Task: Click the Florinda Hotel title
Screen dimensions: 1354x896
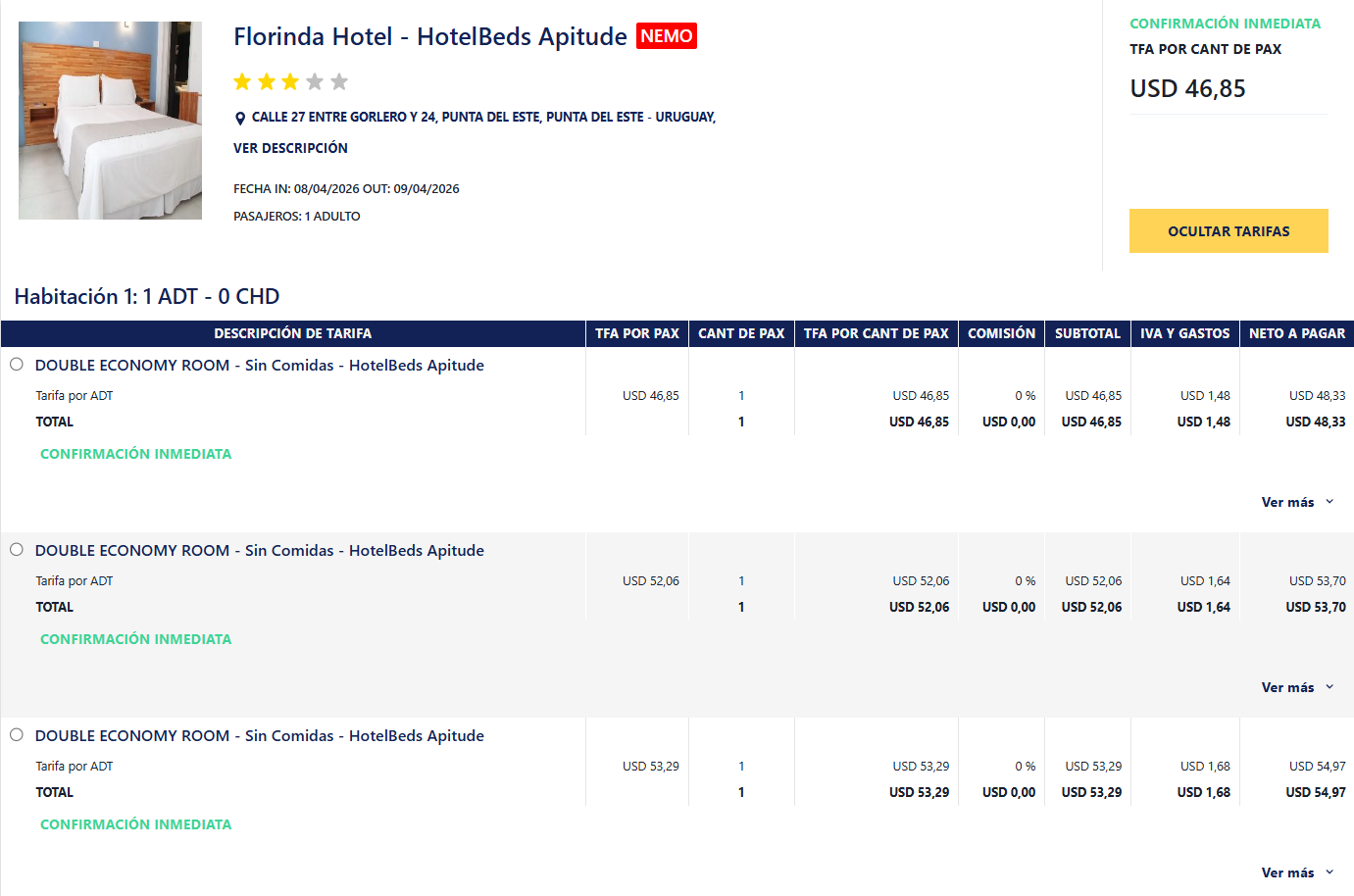Action: [x=429, y=37]
